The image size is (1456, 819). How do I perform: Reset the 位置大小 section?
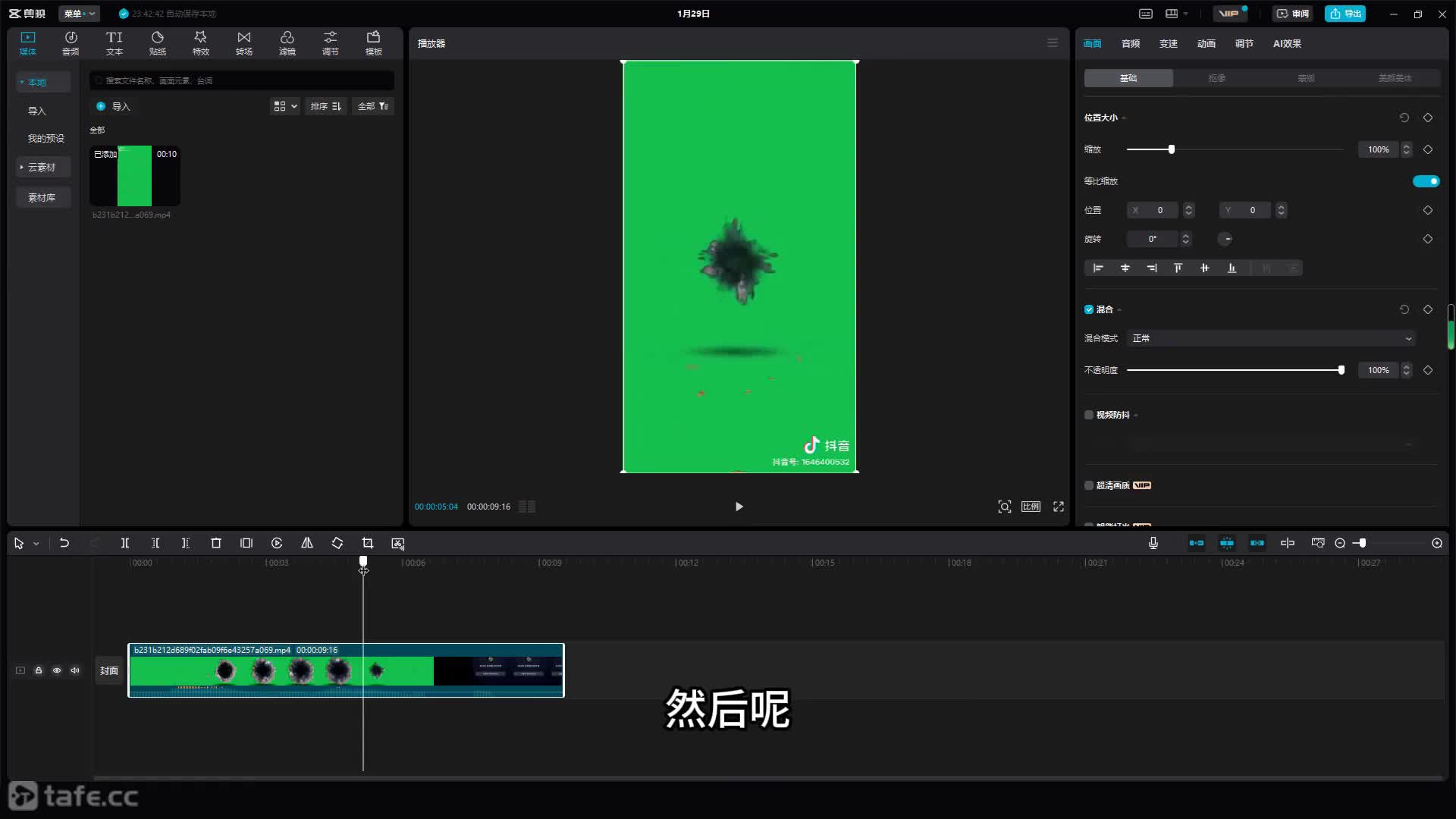tap(1404, 118)
